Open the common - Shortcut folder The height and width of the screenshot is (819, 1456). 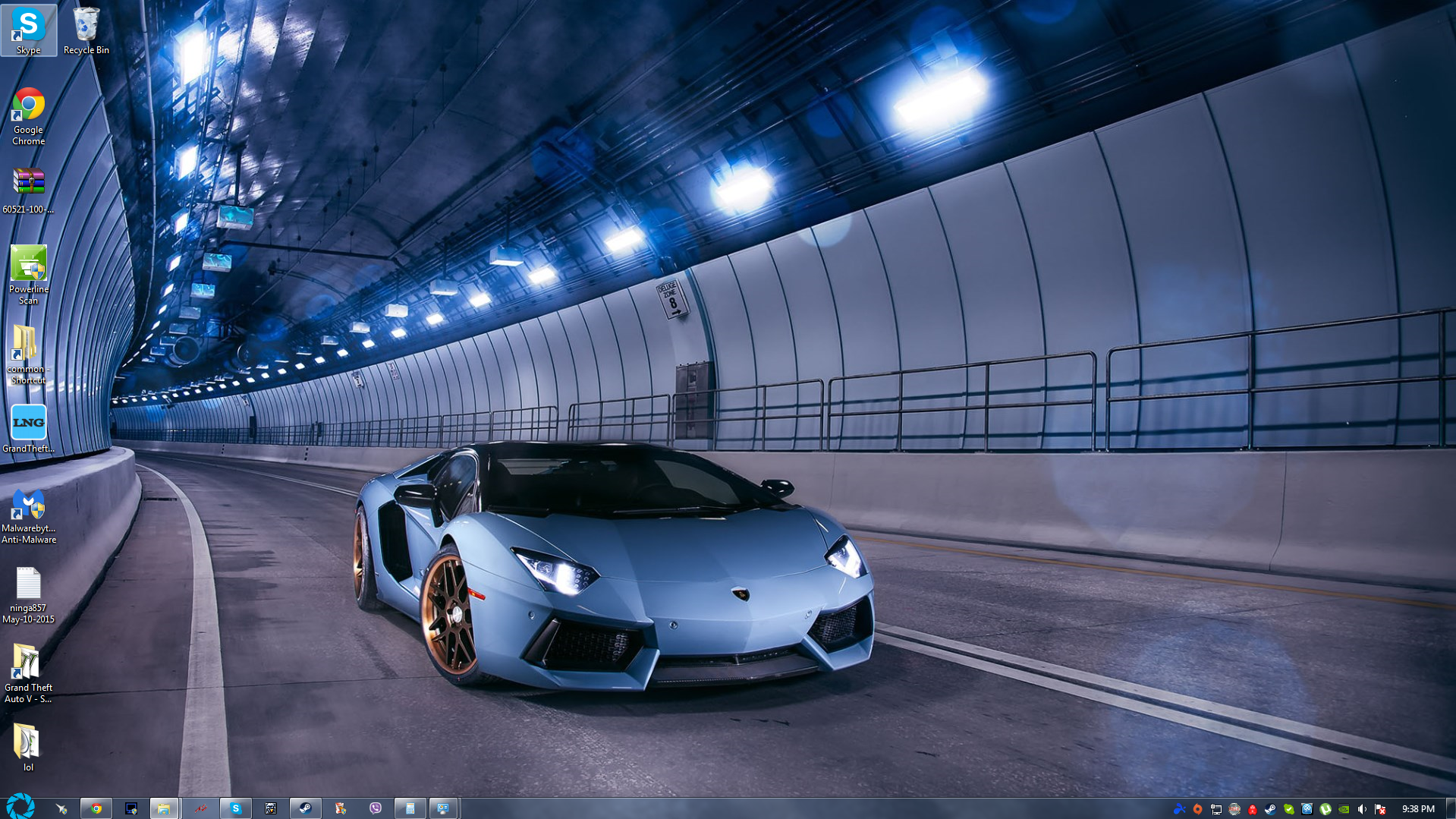[28, 354]
